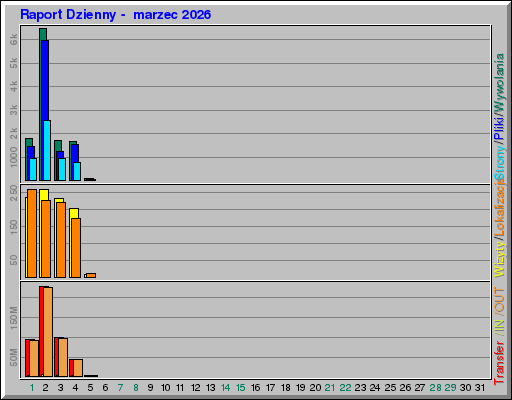The height and width of the screenshot is (400, 512).
Task: Click green day 7 label
Action: 120,388
